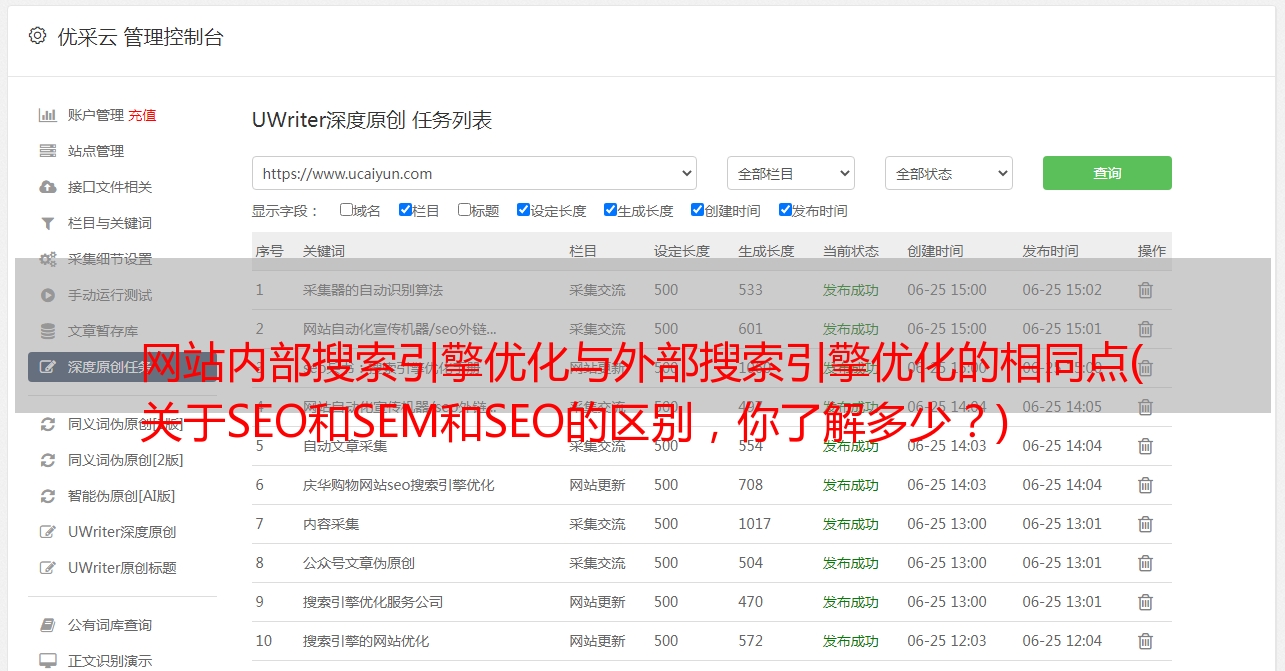Open 同义词伪原创[1版] in the sidebar

(125, 424)
